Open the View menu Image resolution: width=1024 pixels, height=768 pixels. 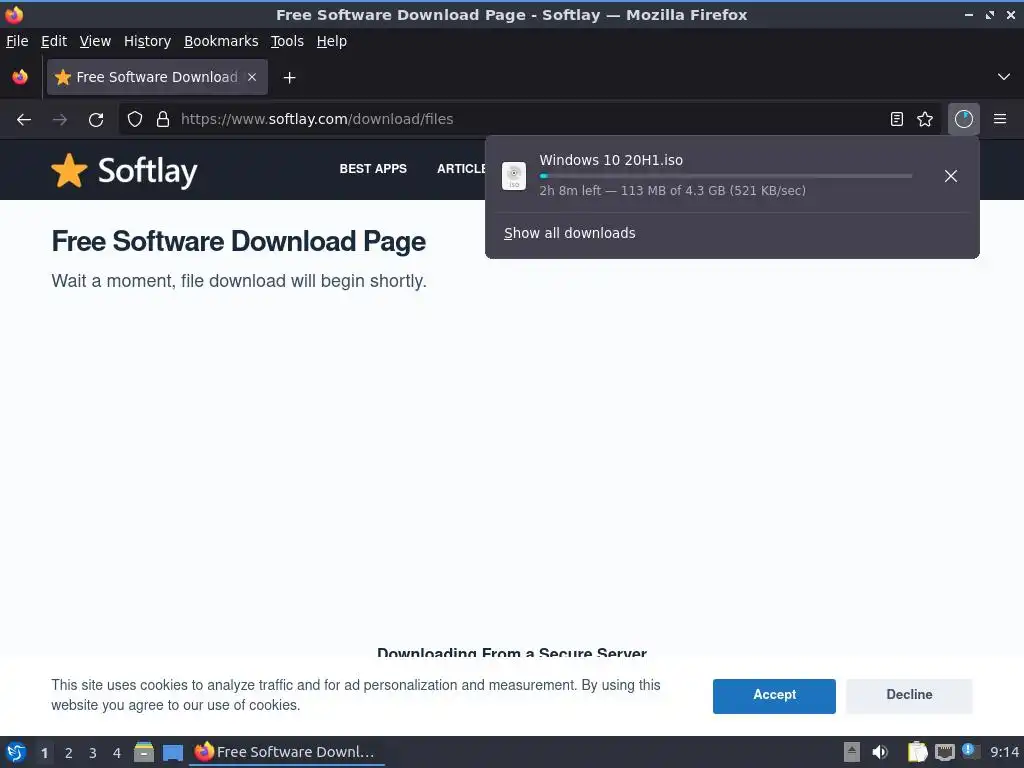click(95, 41)
